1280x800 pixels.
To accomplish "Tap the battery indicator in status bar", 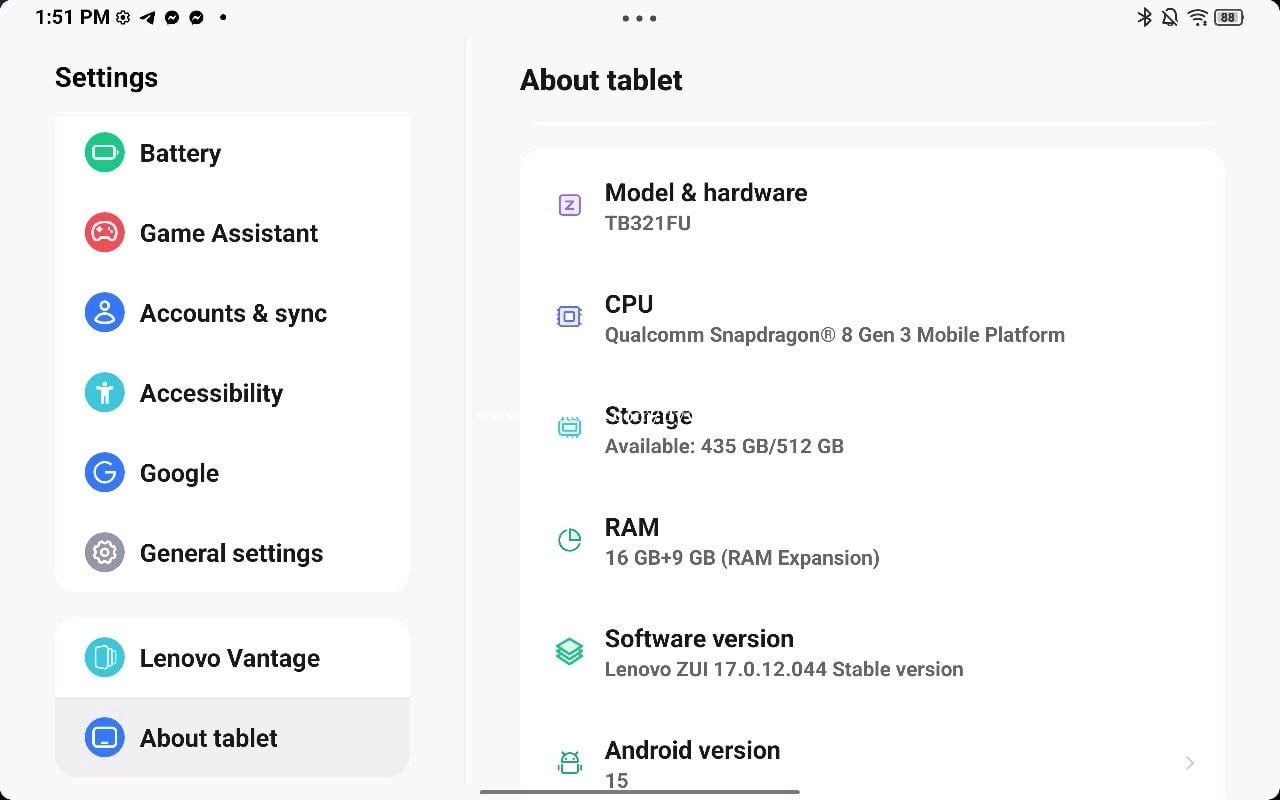I will pos(1229,17).
